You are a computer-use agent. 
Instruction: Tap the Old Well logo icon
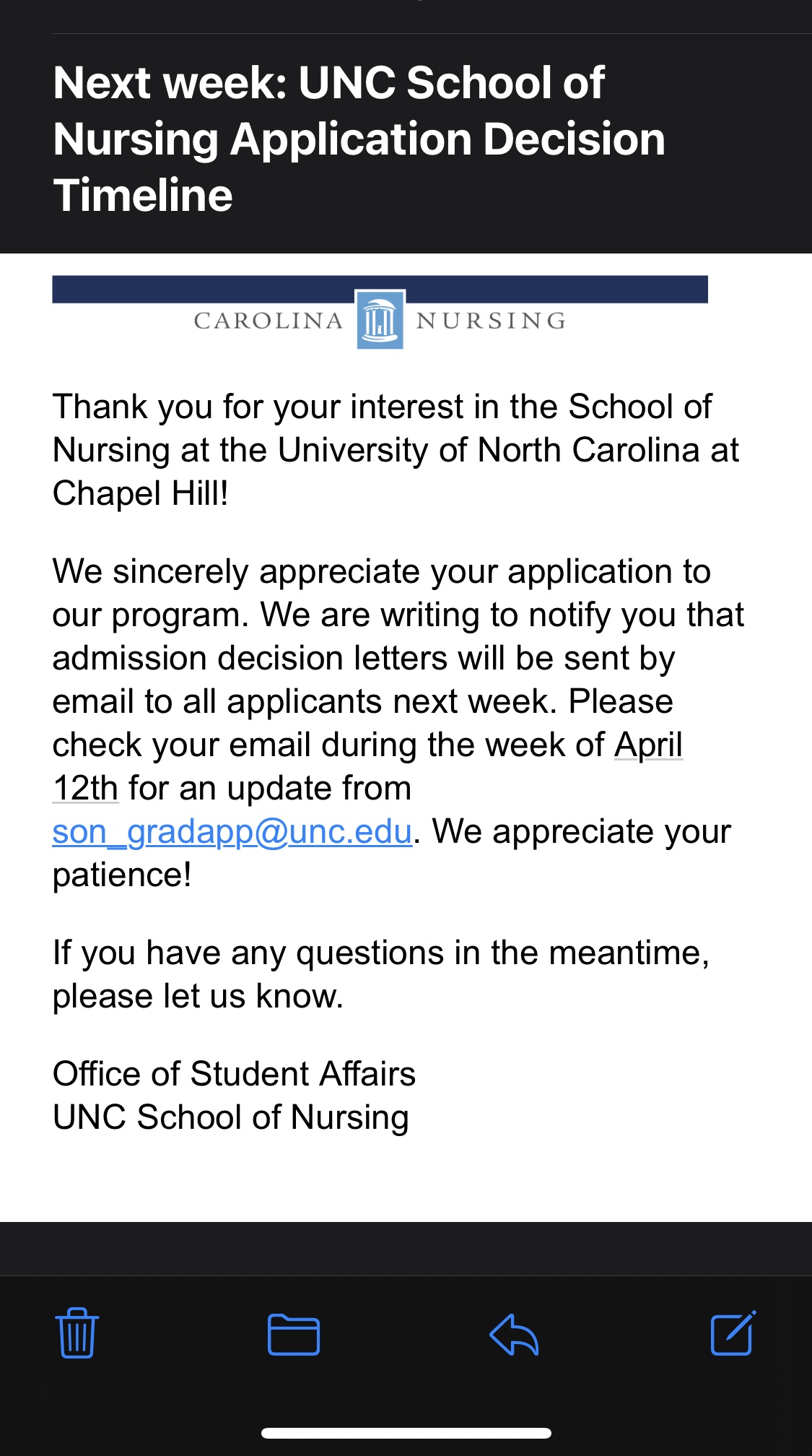[380, 319]
